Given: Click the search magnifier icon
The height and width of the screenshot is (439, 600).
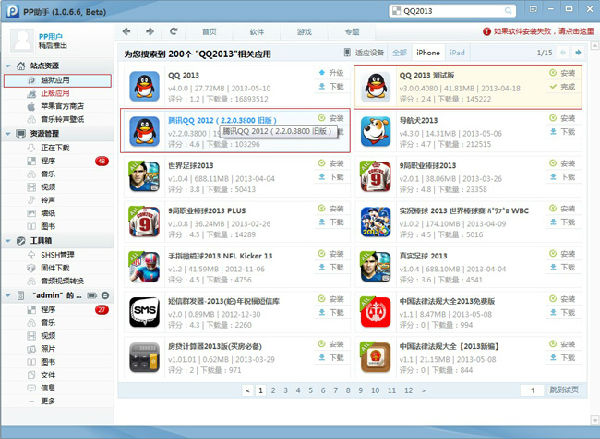Looking at the screenshot, I should click(x=508, y=11).
